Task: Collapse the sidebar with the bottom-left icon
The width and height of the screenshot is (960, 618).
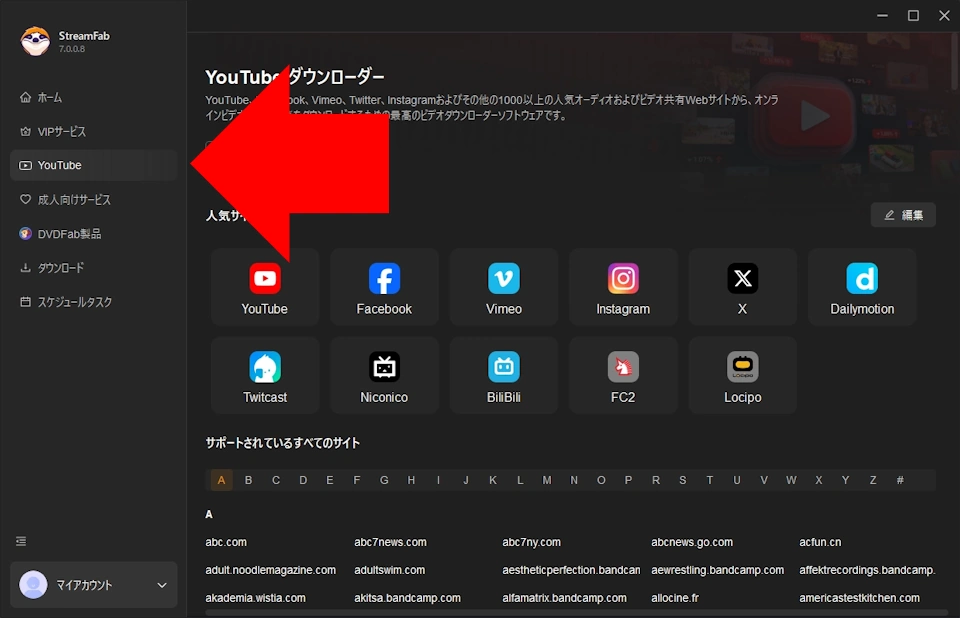Action: (22, 541)
